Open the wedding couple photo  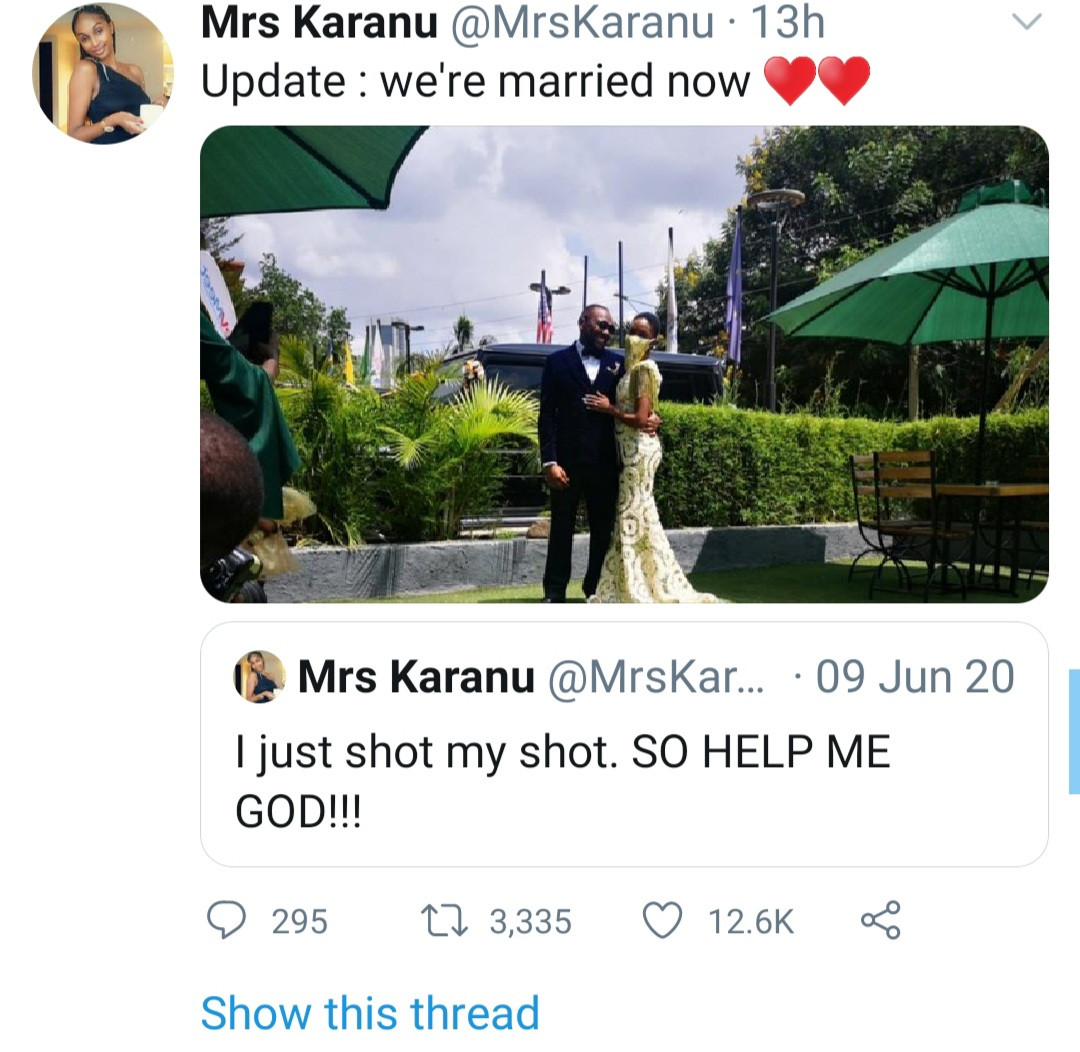624,364
